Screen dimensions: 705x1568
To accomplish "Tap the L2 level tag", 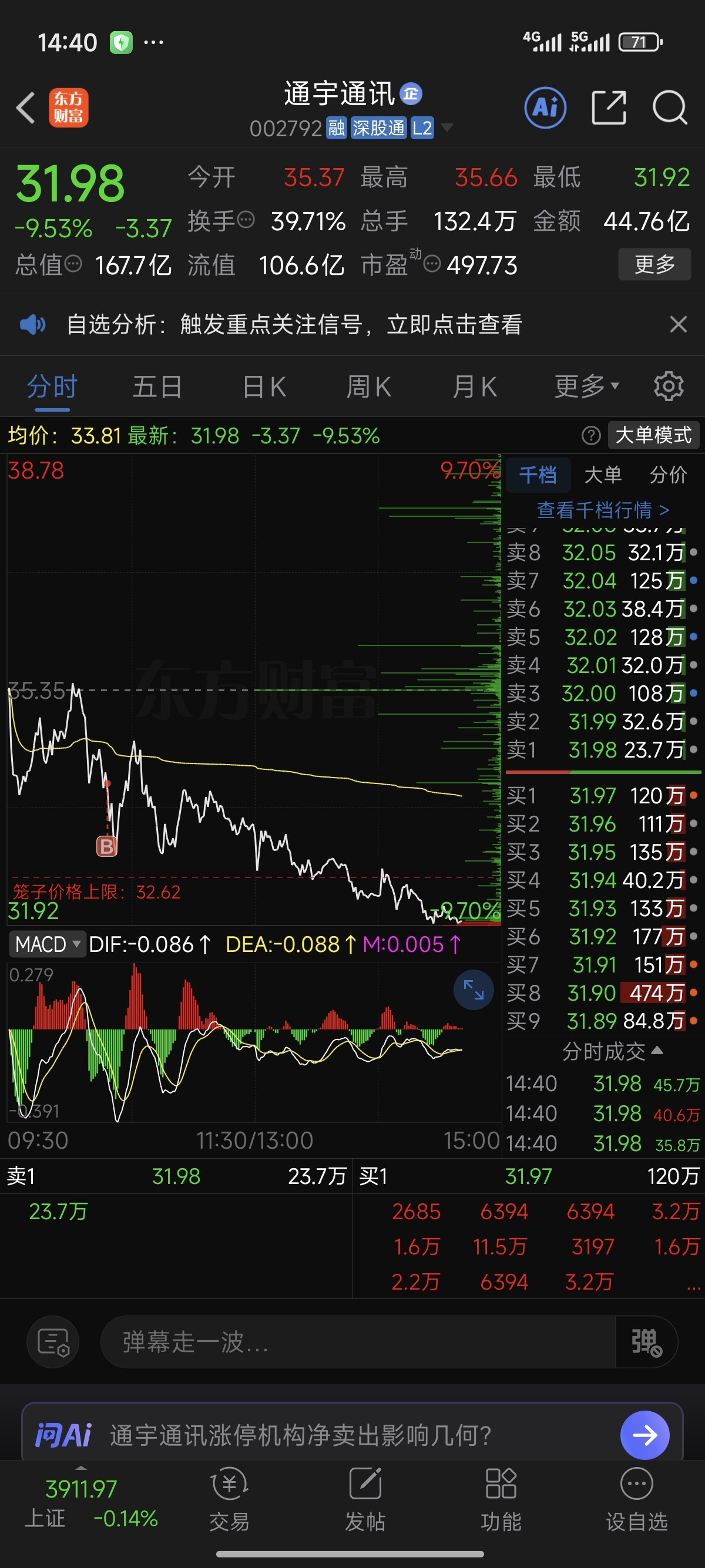I will 422,128.
